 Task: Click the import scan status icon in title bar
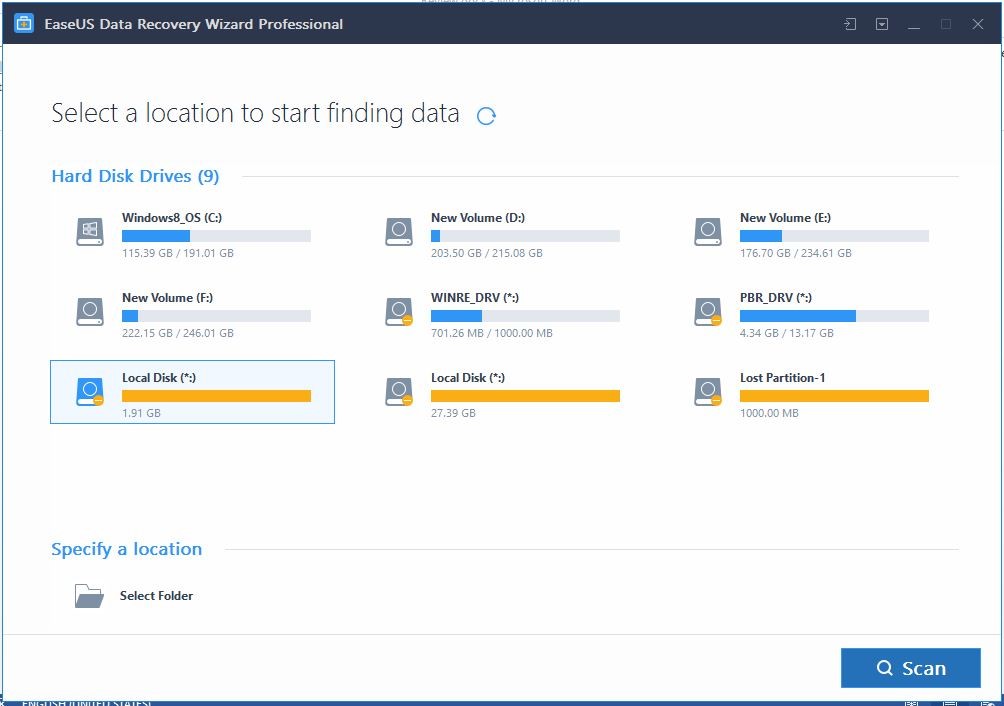tap(850, 24)
